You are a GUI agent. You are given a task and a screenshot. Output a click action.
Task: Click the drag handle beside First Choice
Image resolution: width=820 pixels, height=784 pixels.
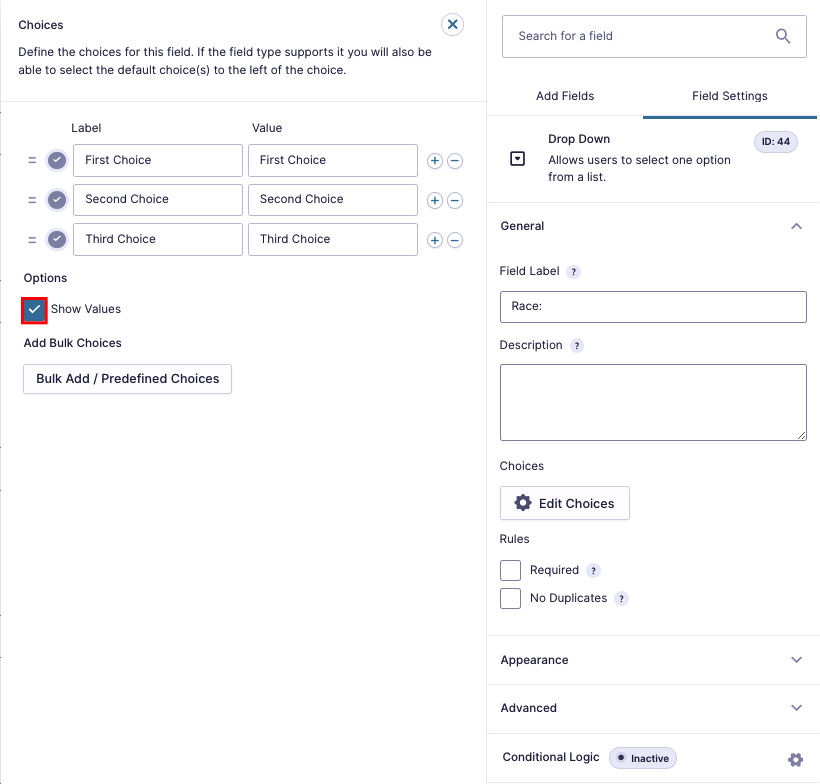(x=33, y=160)
